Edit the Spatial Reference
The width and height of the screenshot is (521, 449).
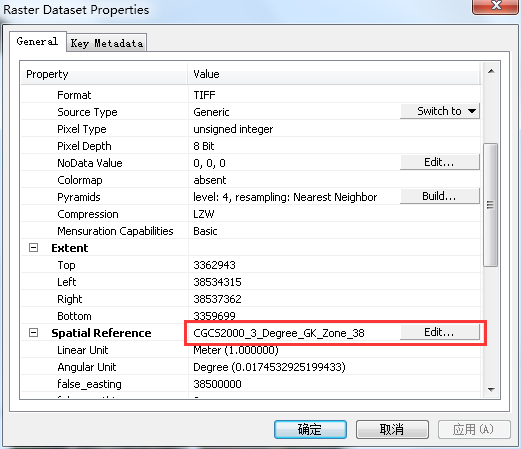point(440,332)
